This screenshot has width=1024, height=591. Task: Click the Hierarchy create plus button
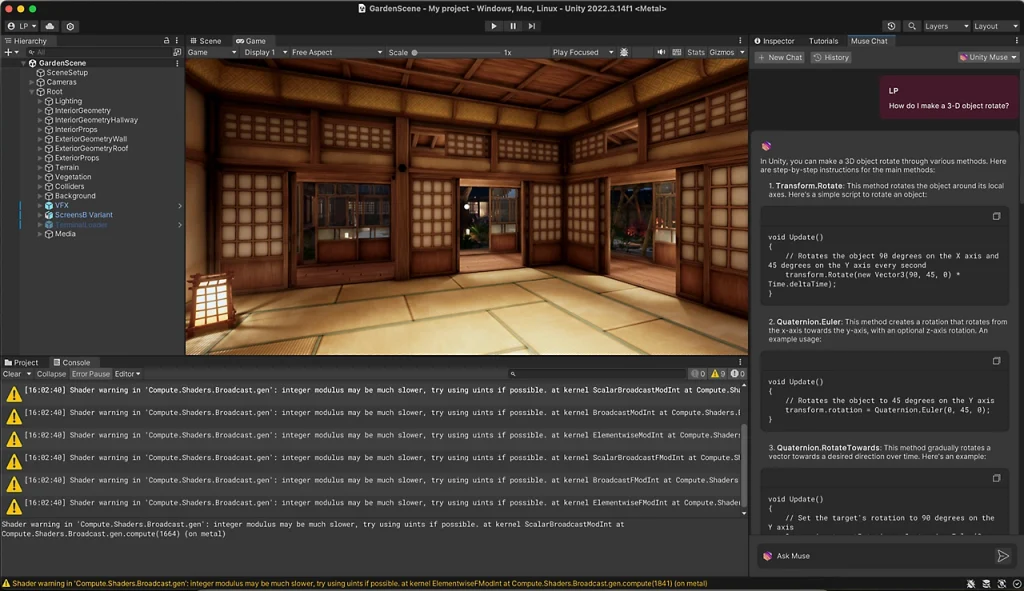(11, 52)
